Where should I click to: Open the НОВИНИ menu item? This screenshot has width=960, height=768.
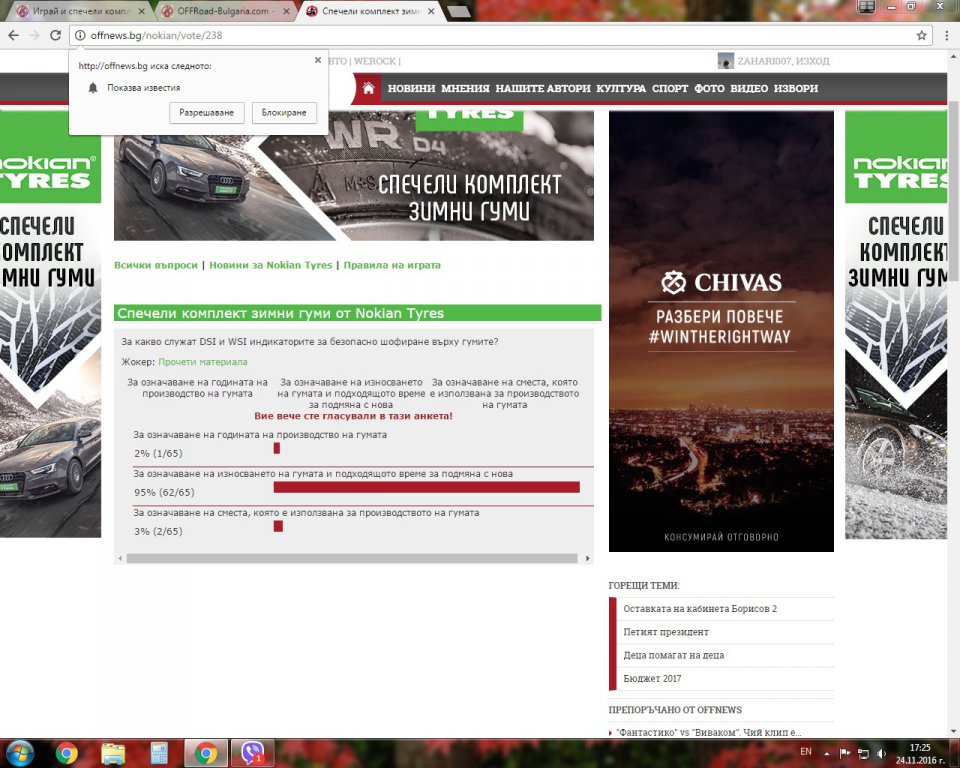tap(411, 89)
